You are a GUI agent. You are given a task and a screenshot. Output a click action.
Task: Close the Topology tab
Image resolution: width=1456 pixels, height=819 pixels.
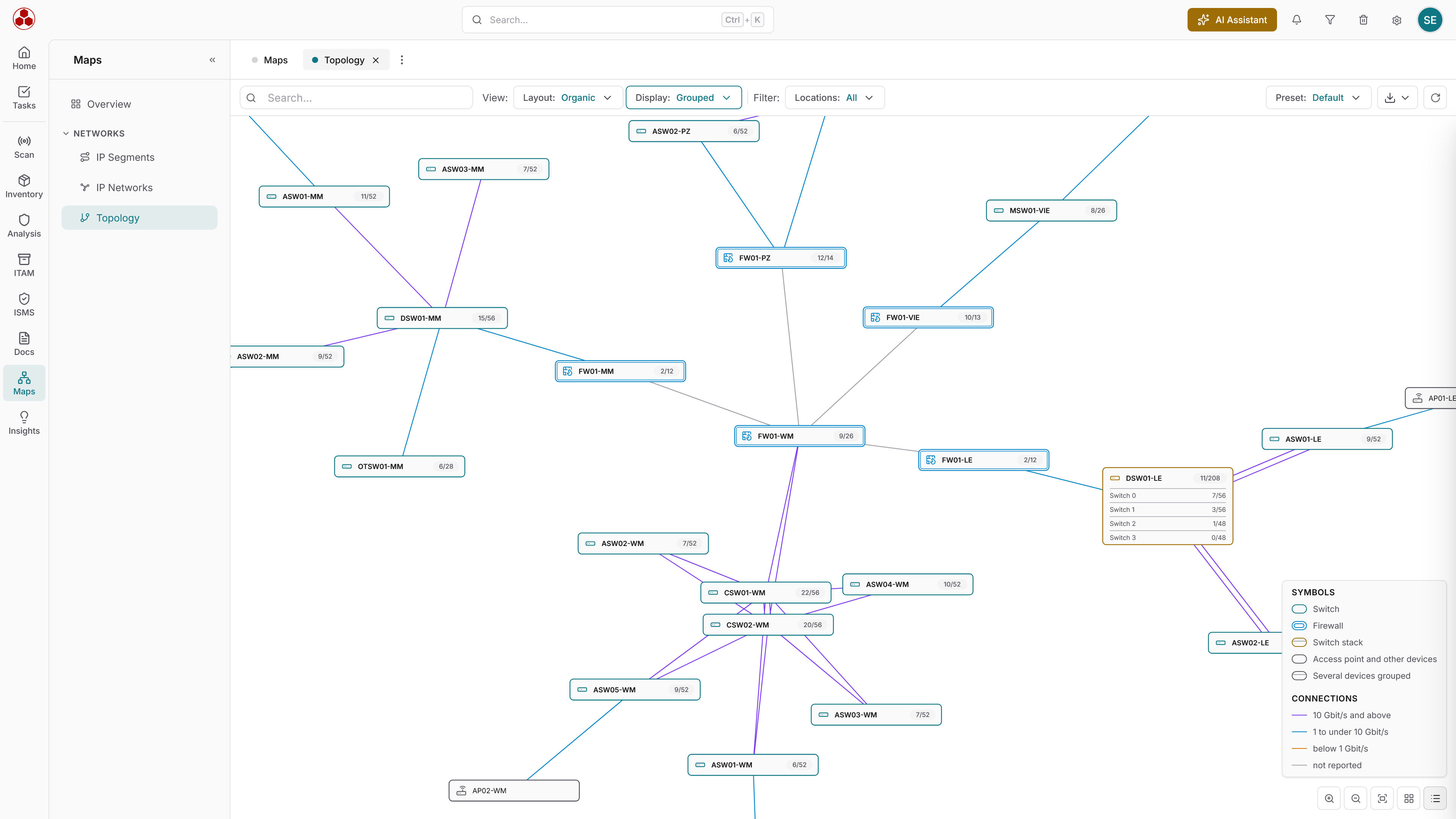(376, 60)
